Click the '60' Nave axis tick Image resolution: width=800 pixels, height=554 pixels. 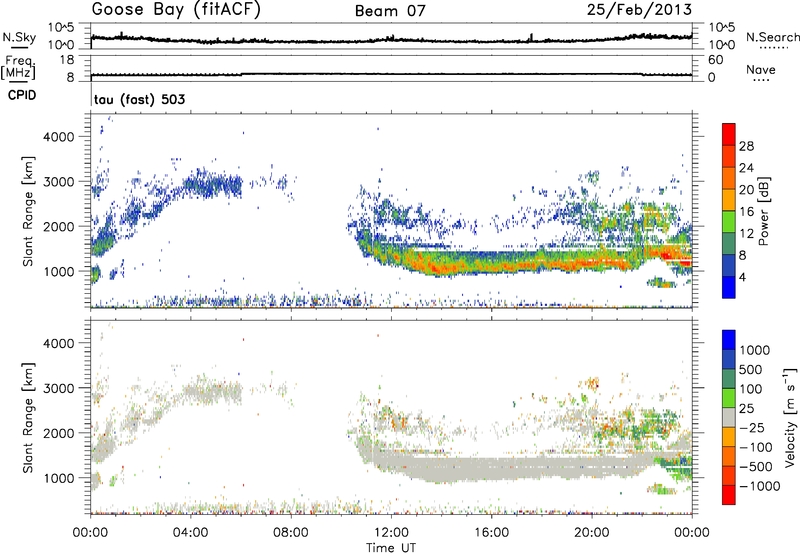tap(716, 60)
